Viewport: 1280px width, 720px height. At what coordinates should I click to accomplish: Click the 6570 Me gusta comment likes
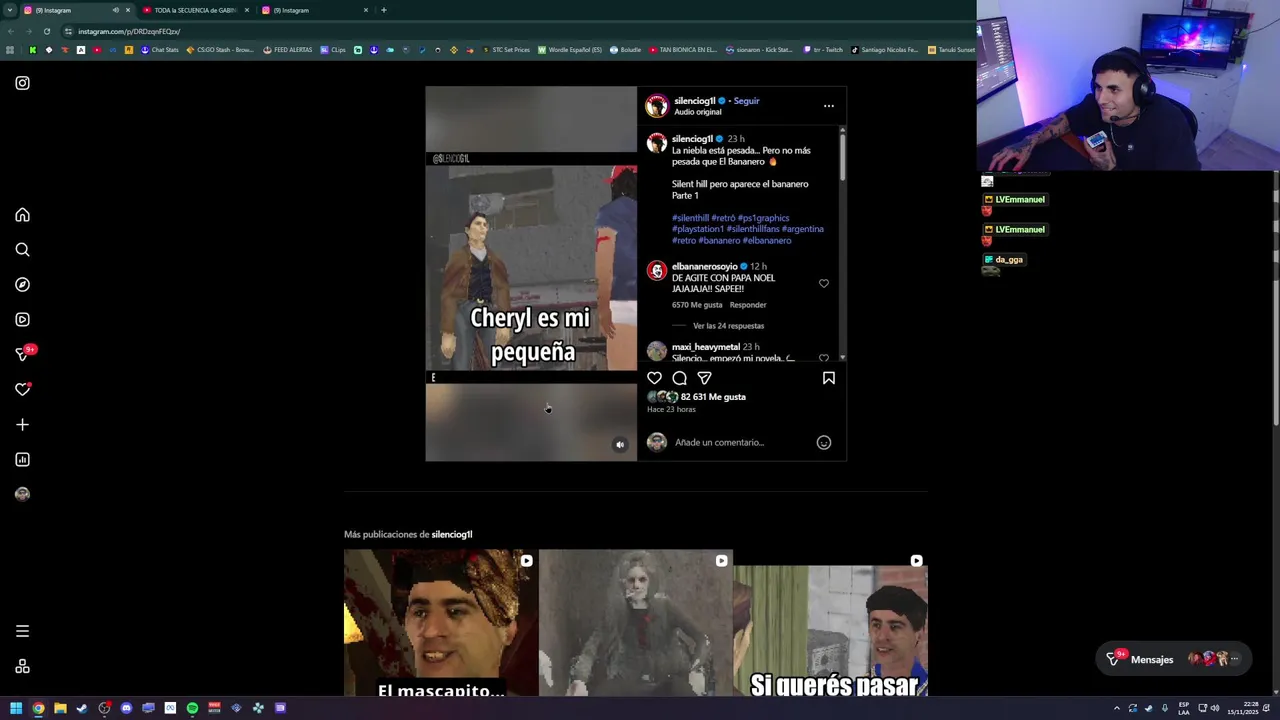697,305
